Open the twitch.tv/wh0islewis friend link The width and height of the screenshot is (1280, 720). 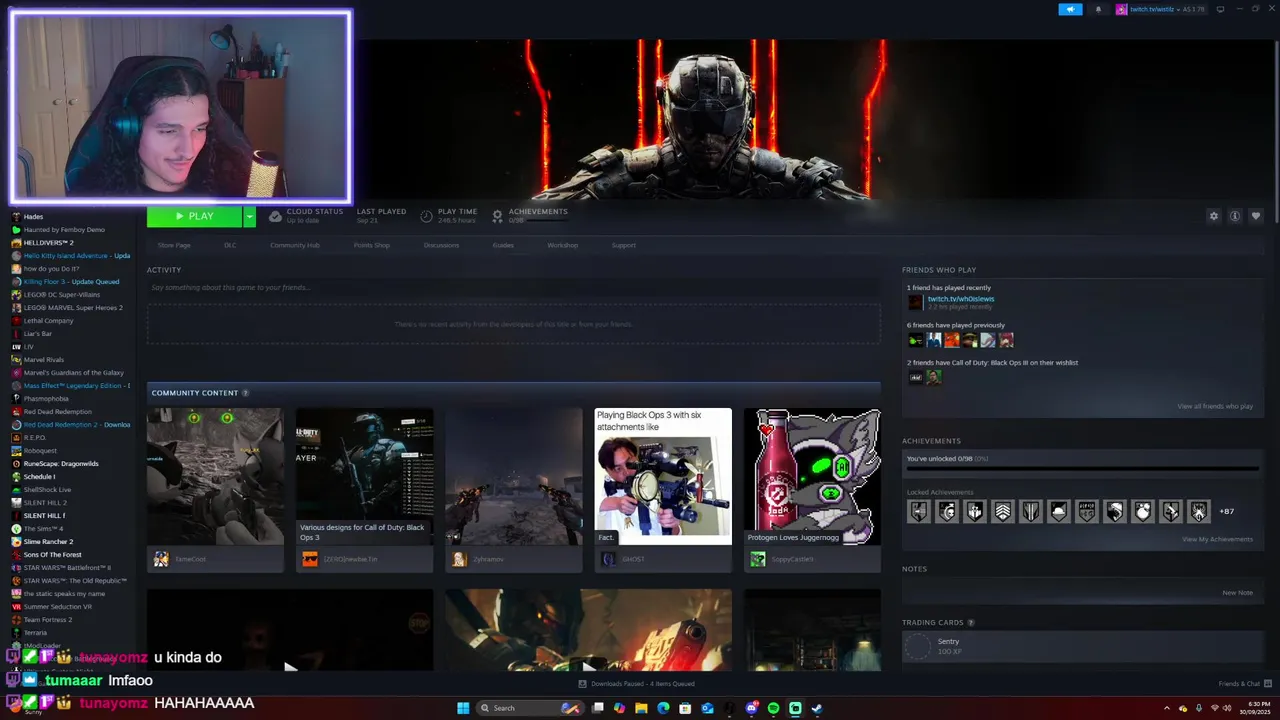tap(961, 299)
